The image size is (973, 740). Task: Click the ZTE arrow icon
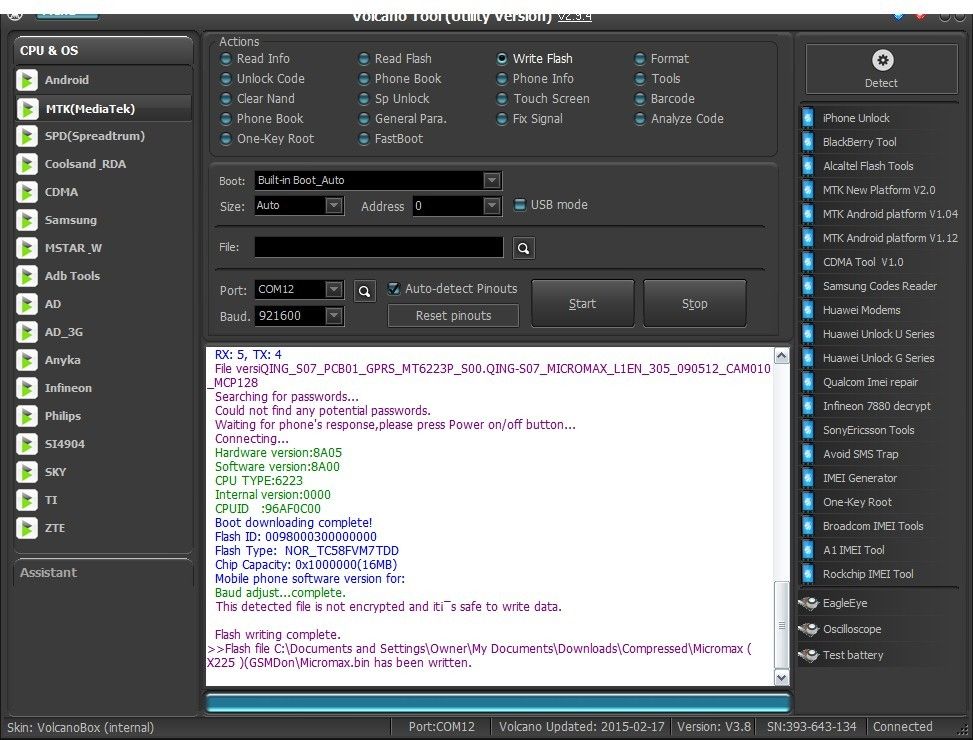coord(27,528)
